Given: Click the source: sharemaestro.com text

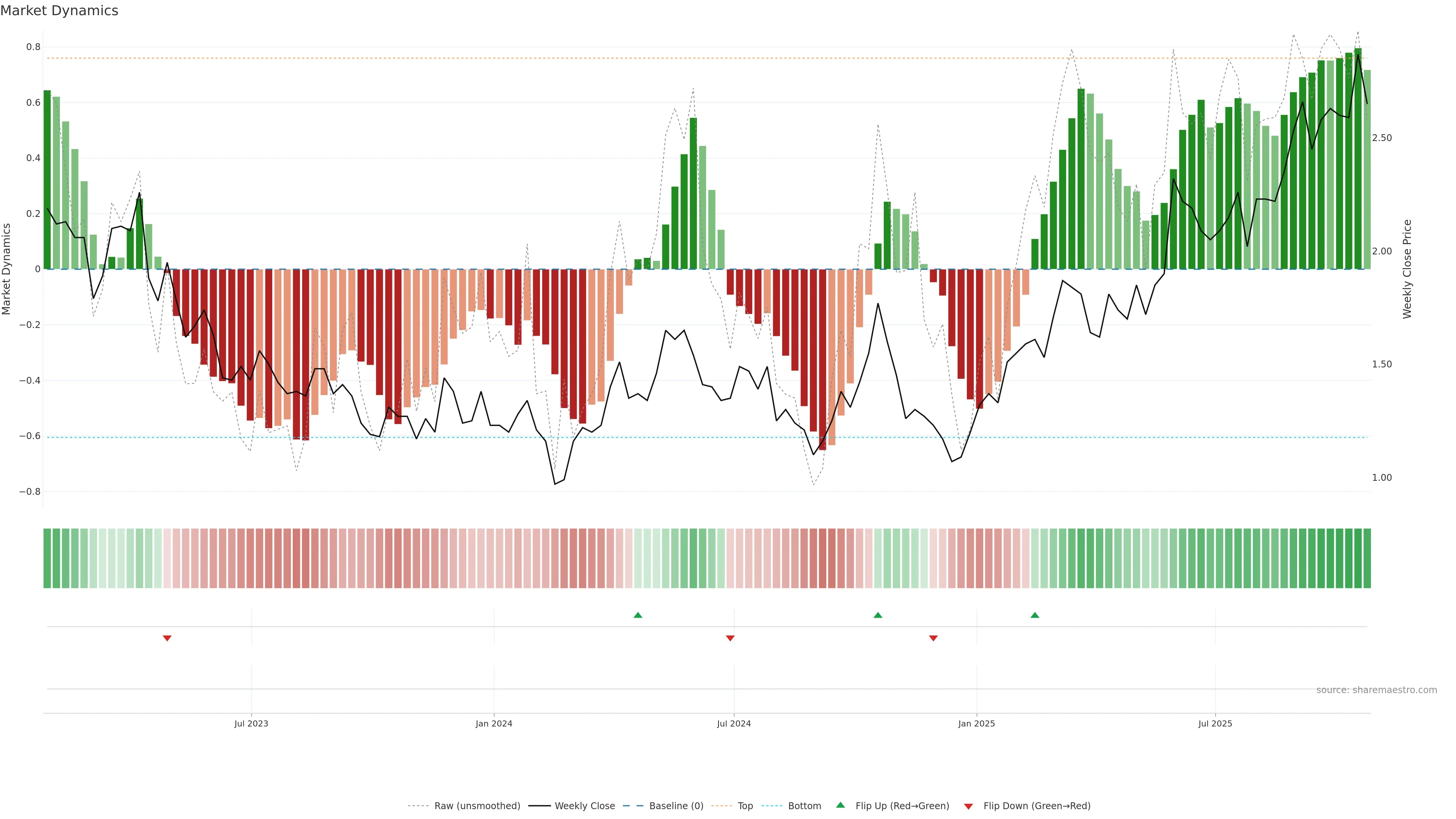Looking at the screenshot, I should (1376, 690).
